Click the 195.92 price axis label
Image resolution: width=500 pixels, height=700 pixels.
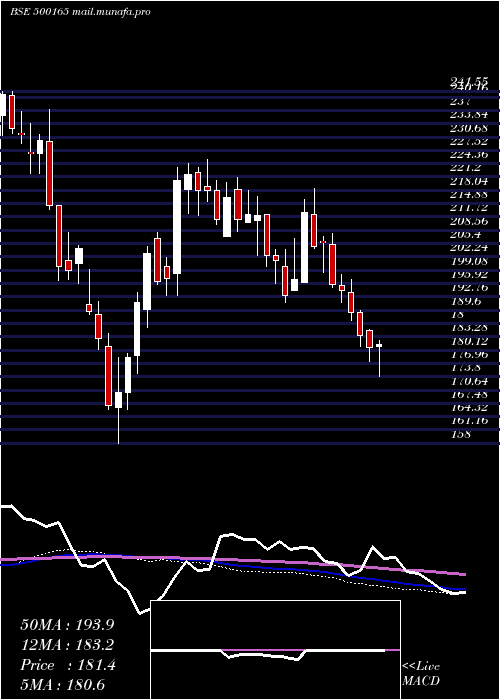[x=468, y=275]
